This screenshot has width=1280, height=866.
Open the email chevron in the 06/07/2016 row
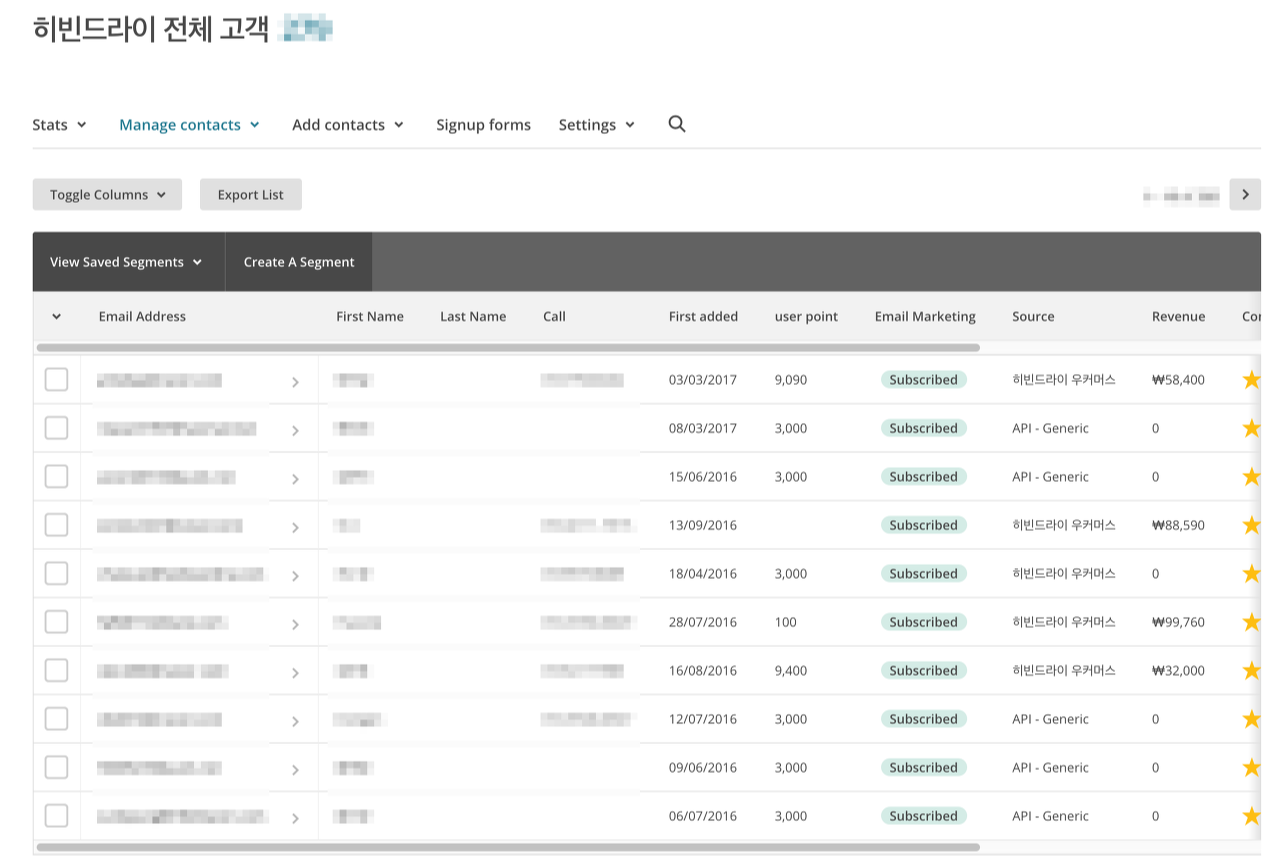[295, 818]
